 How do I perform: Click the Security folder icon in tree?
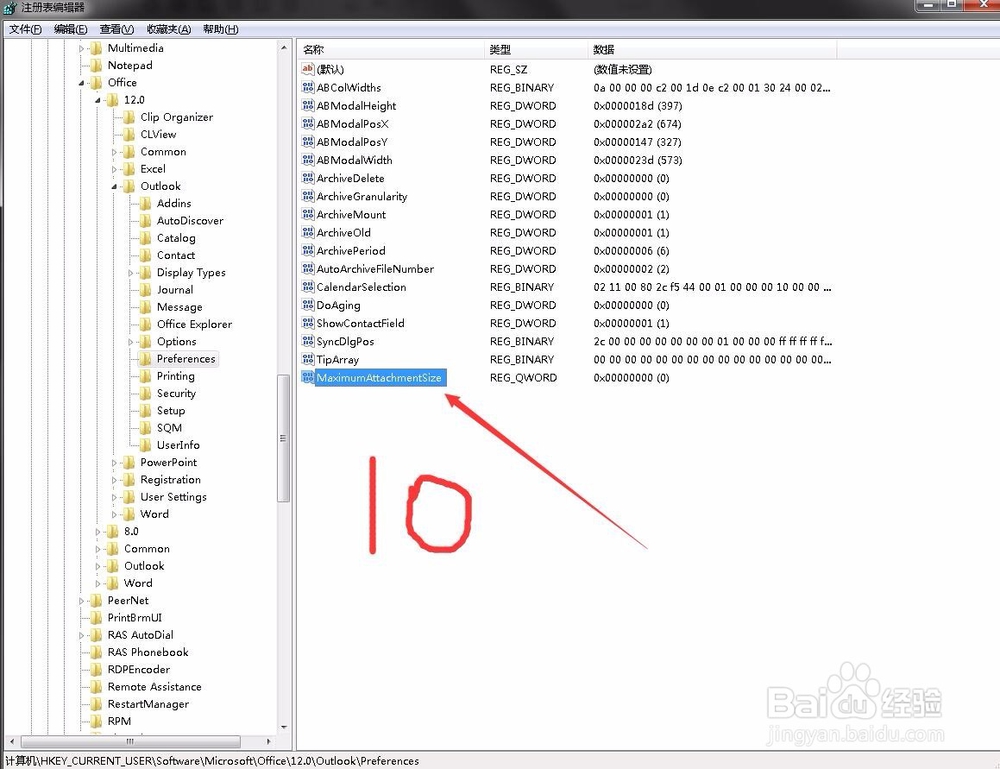(x=146, y=394)
